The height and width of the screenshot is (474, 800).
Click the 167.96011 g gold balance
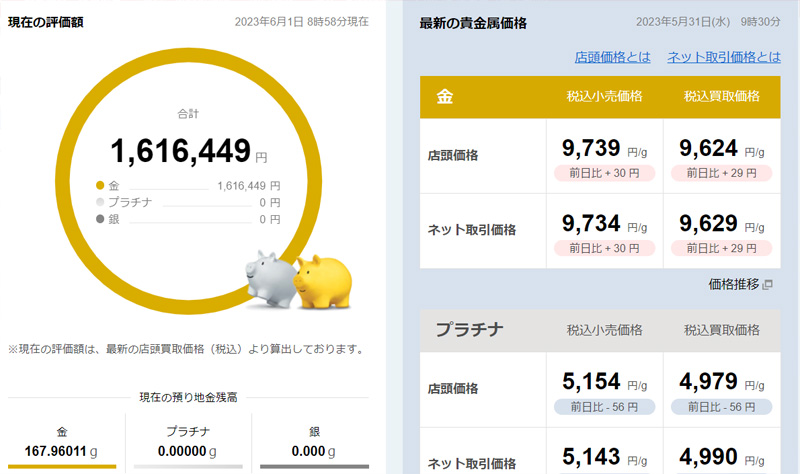pos(61,452)
